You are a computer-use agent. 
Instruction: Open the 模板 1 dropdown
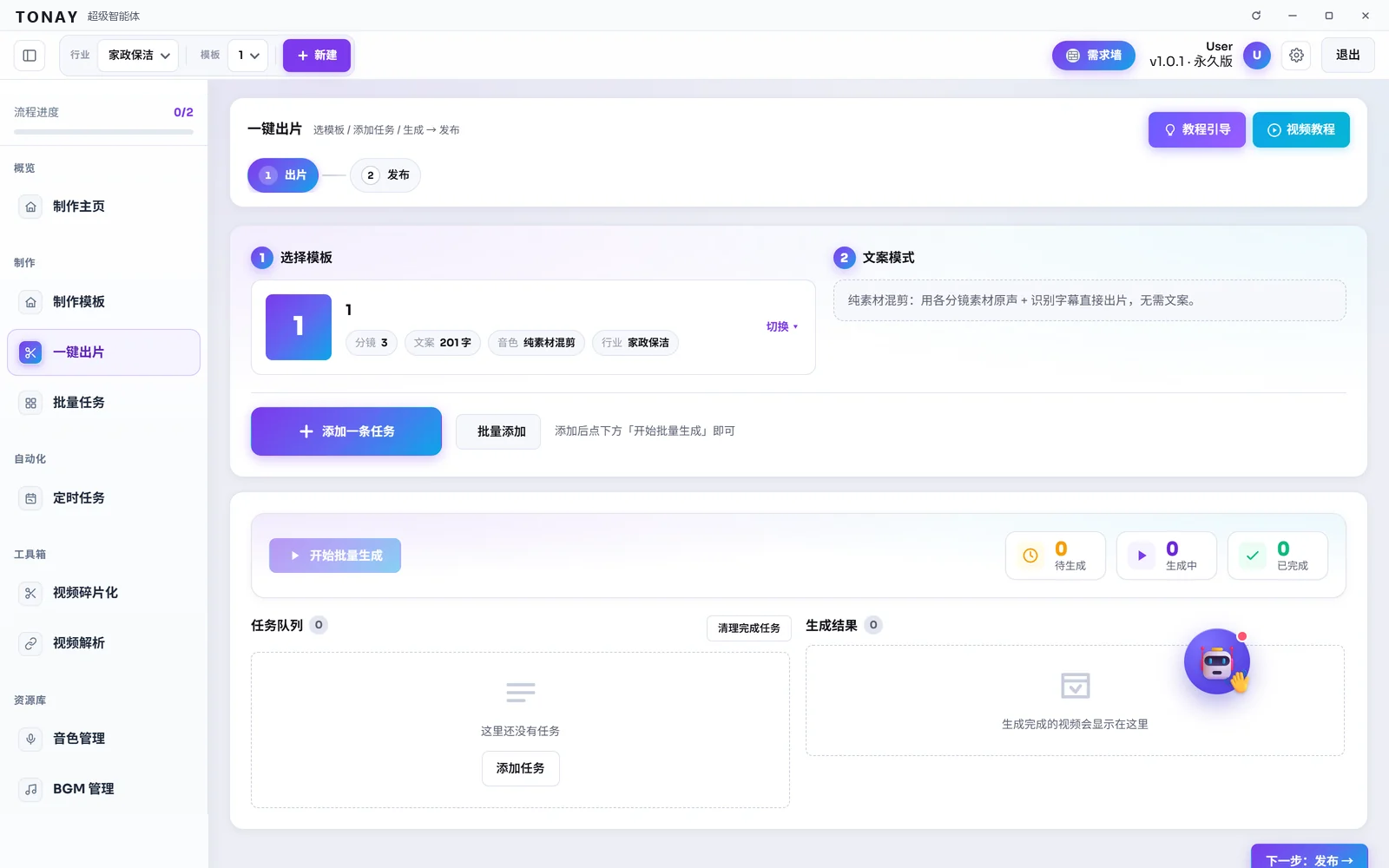248,56
